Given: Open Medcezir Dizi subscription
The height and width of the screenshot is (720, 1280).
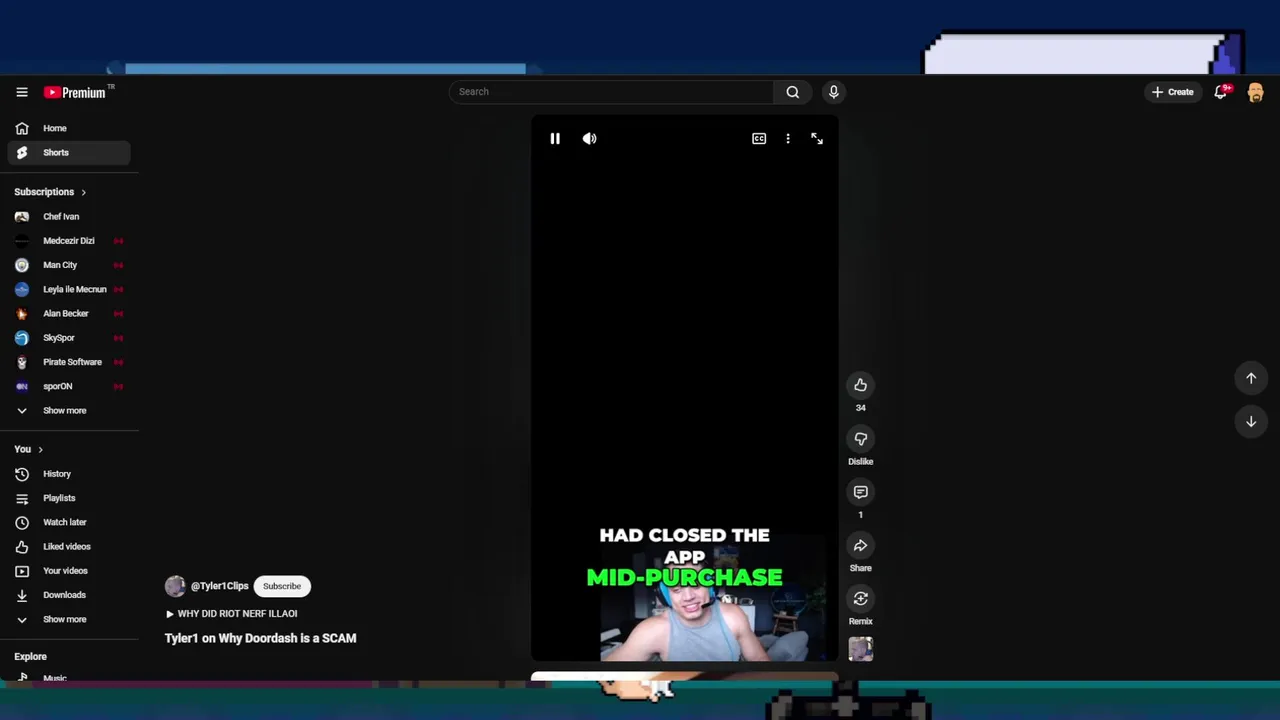Looking at the screenshot, I should coord(69,241).
